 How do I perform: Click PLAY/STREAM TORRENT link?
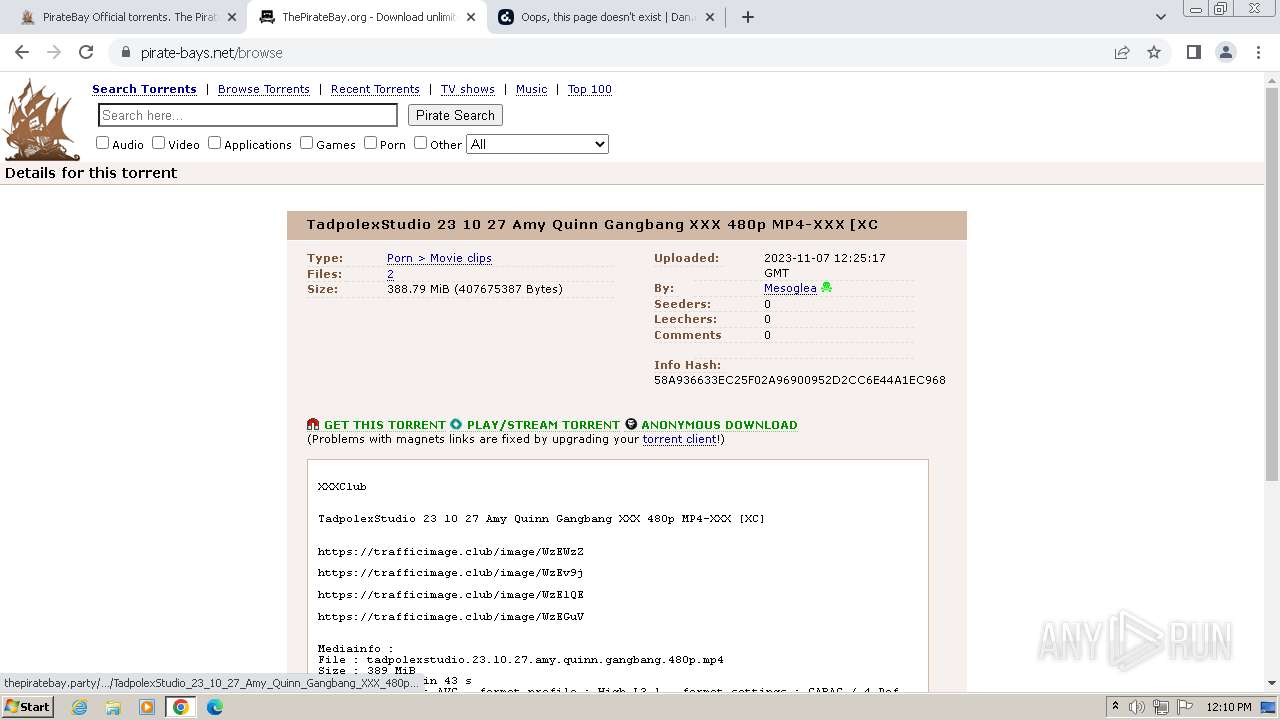(x=543, y=425)
